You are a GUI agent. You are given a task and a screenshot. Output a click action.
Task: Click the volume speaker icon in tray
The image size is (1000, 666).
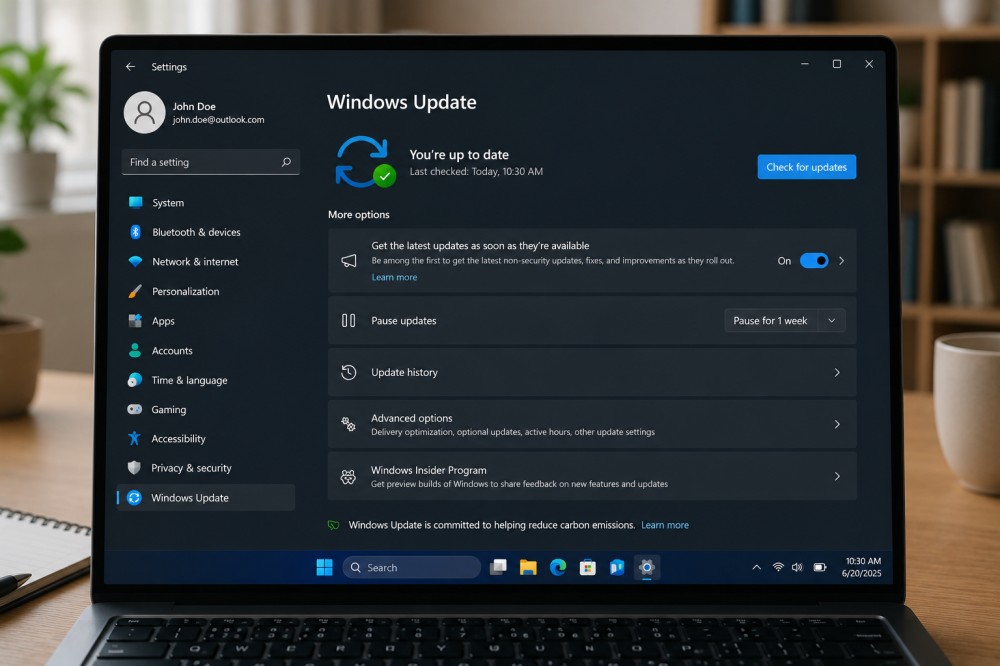coord(797,566)
